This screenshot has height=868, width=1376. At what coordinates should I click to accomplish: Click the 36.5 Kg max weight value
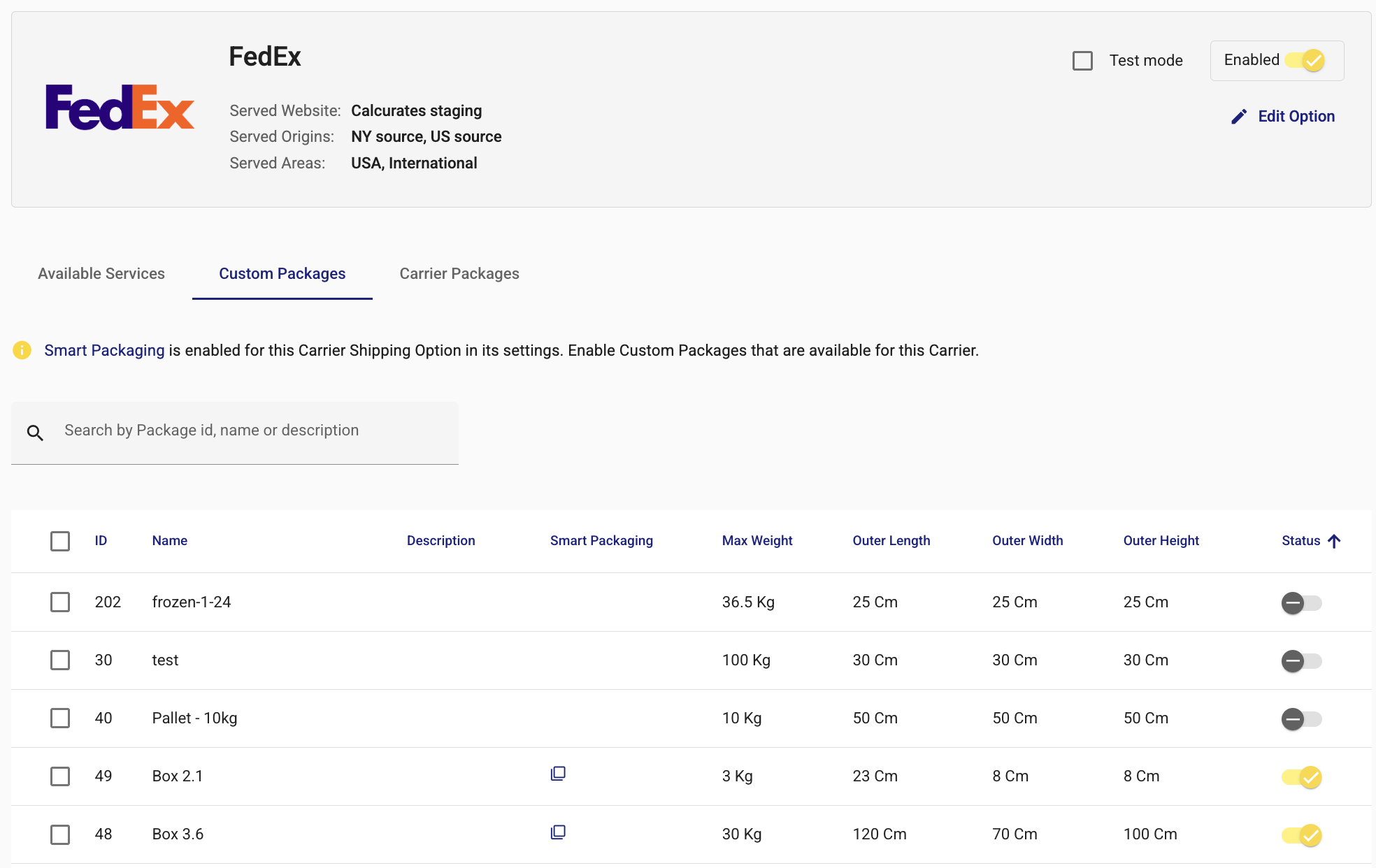pyautogui.click(x=748, y=602)
